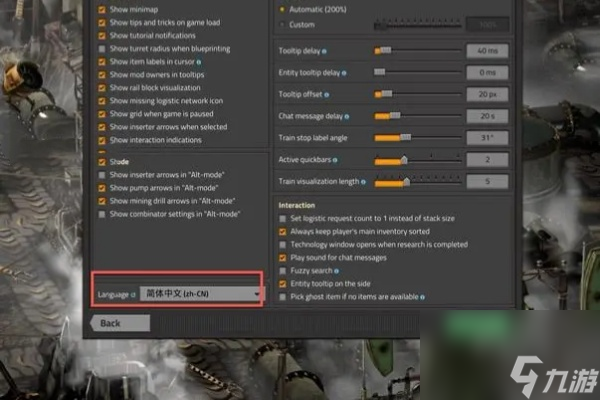Enable Show combinator settings in Alt-mode
This screenshot has width=600, height=400.
102,214
